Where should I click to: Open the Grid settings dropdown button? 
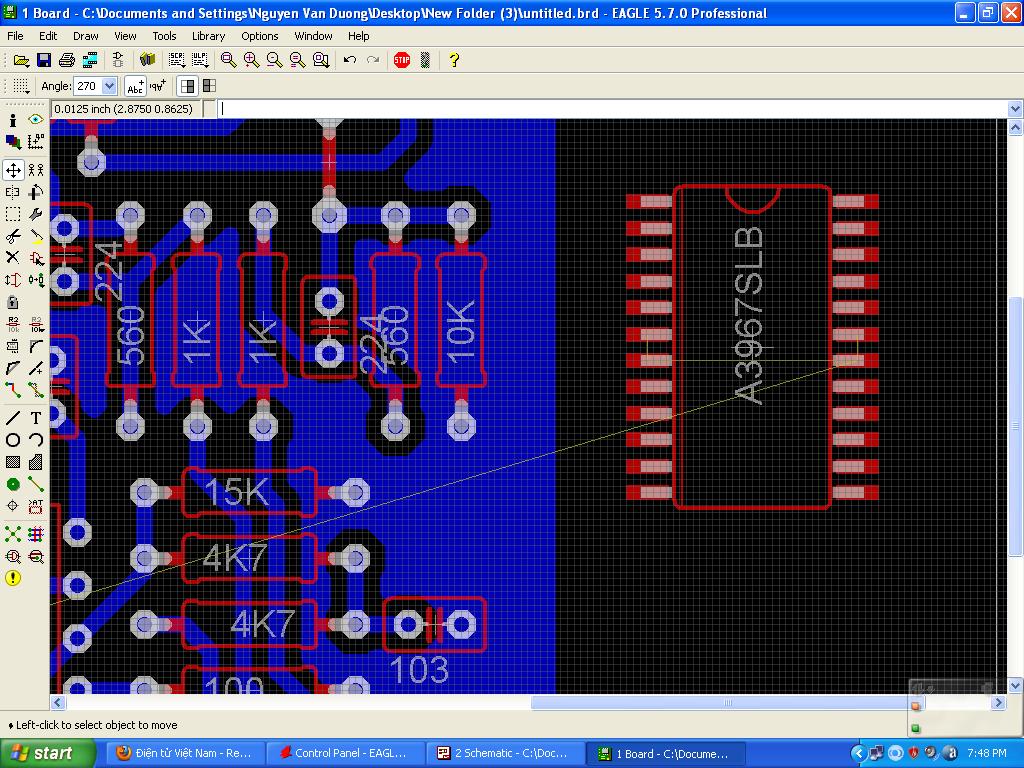point(20,86)
